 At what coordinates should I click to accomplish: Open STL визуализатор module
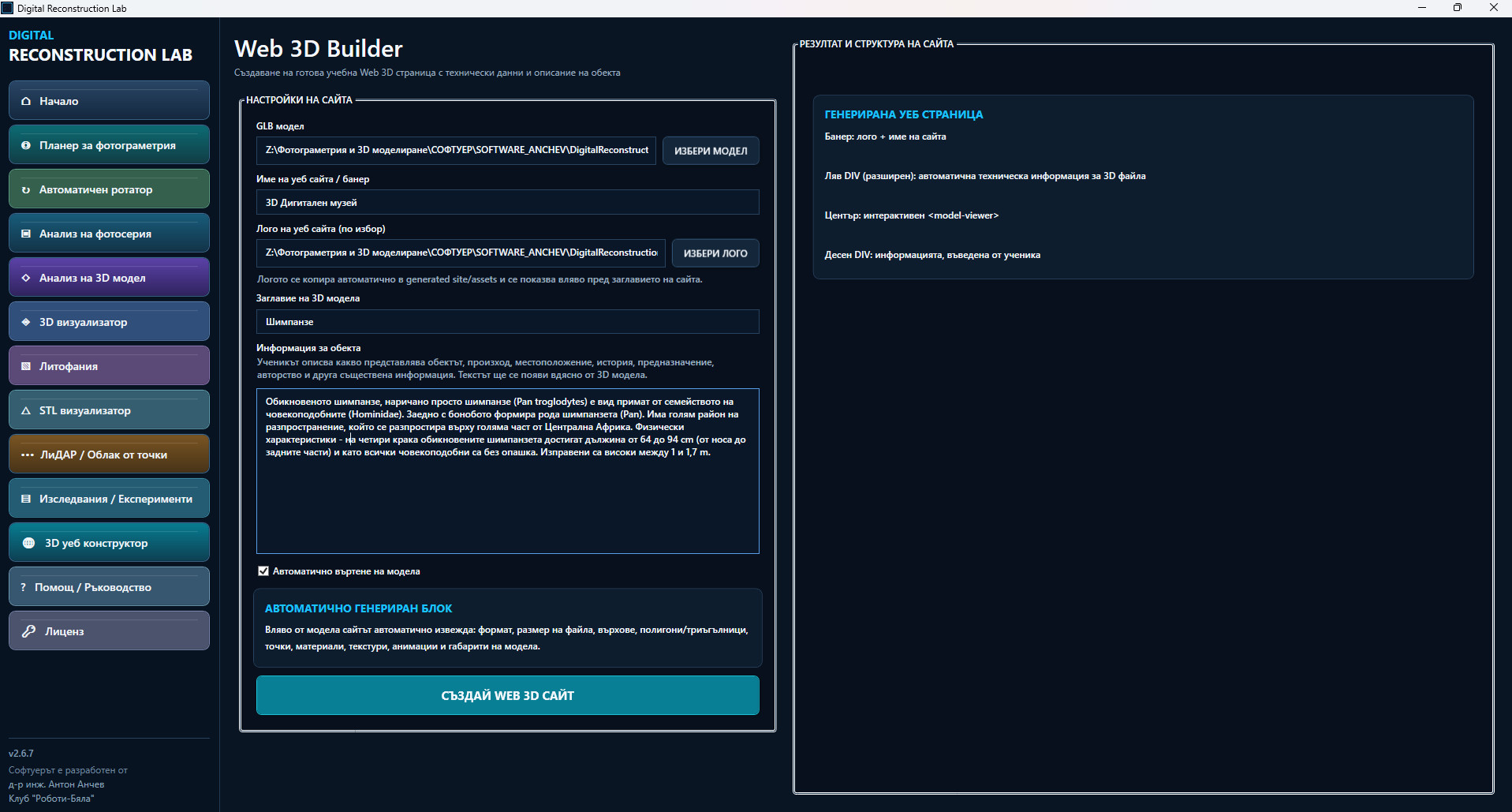(x=109, y=410)
